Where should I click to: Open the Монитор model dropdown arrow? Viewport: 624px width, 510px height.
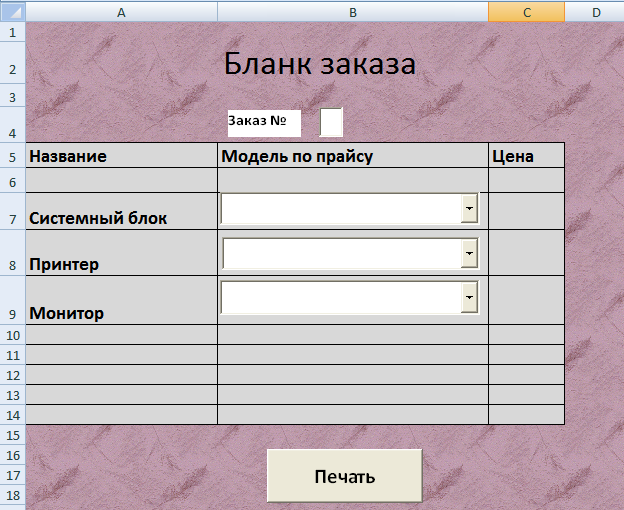coord(470,297)
